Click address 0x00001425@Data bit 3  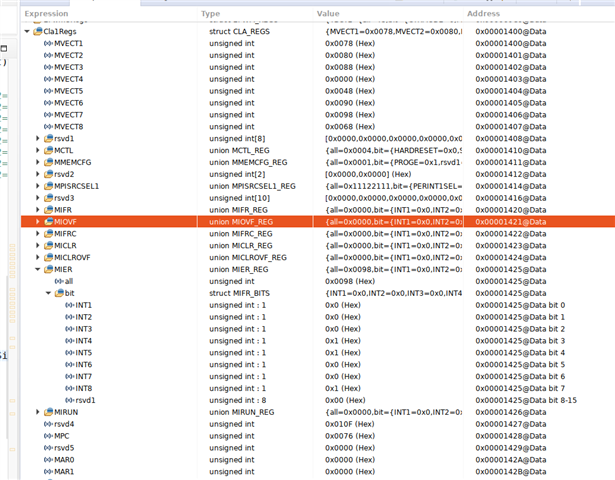click(x=520, y=341)
